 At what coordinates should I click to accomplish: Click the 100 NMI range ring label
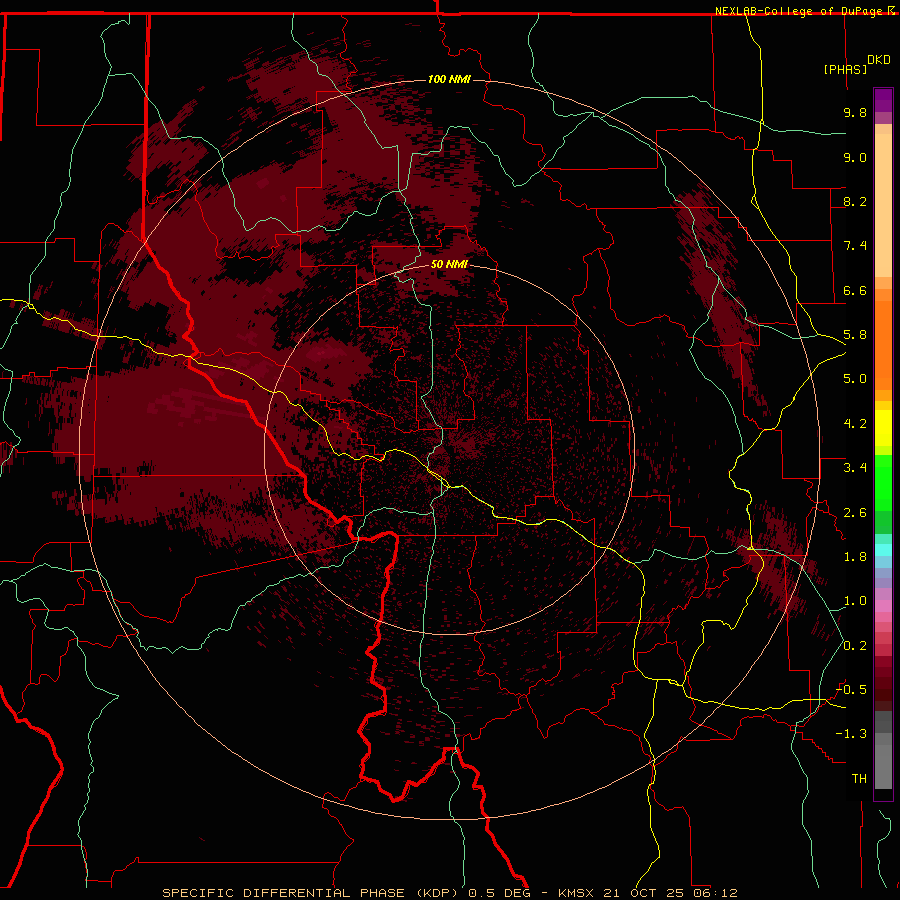449,79
